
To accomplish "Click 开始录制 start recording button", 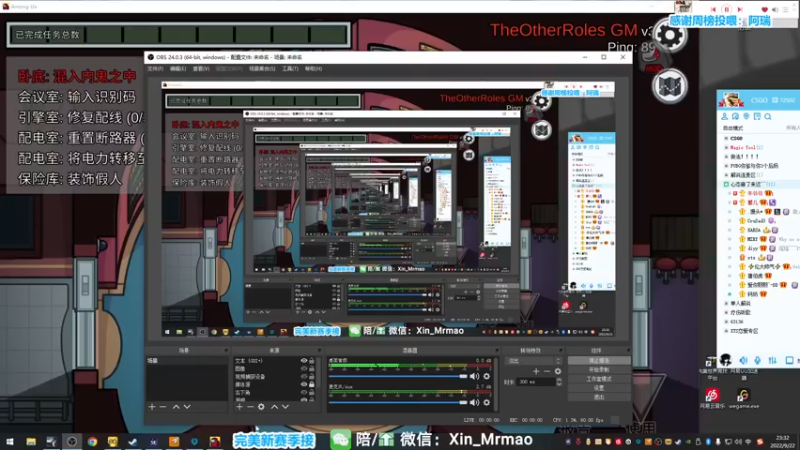I will 599,370.
